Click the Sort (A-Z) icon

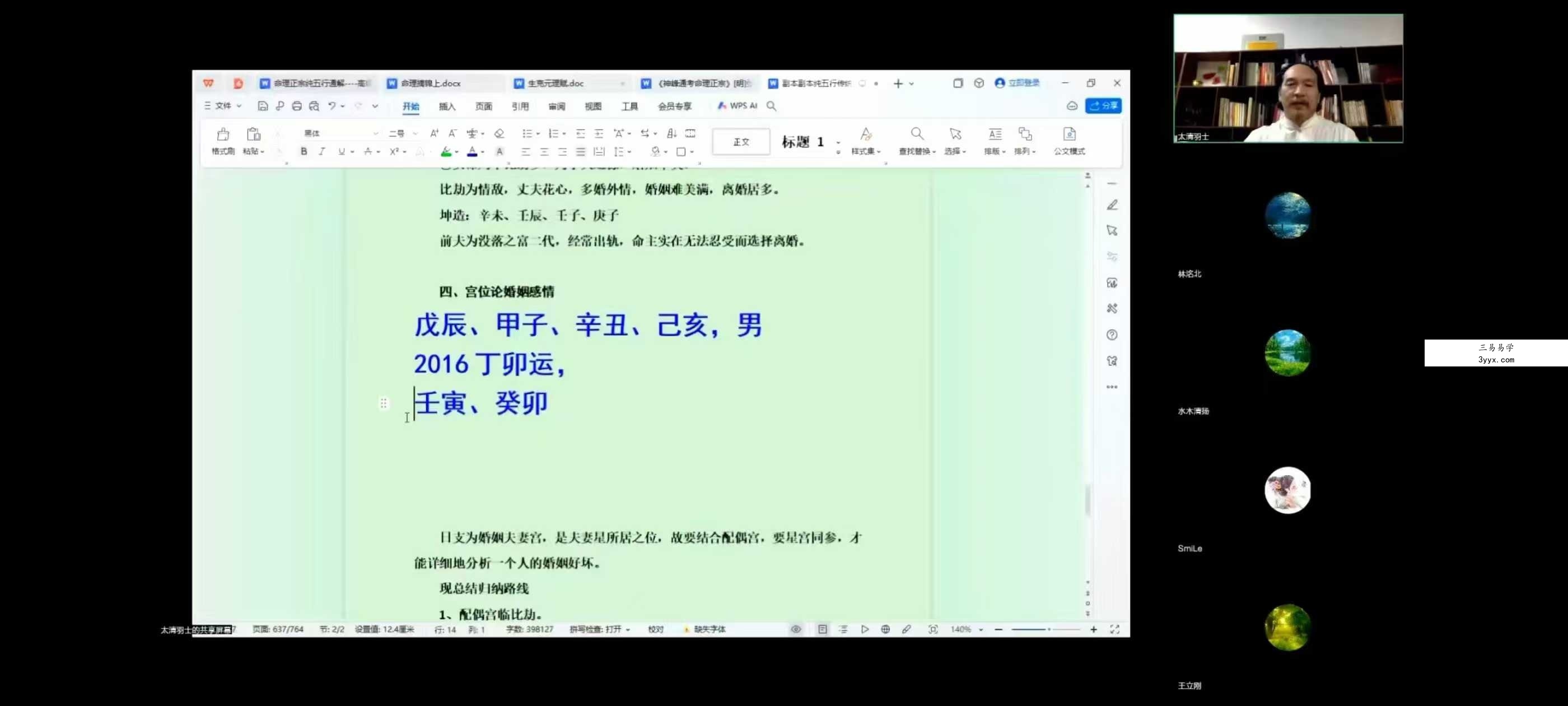[x=671, y=133]
